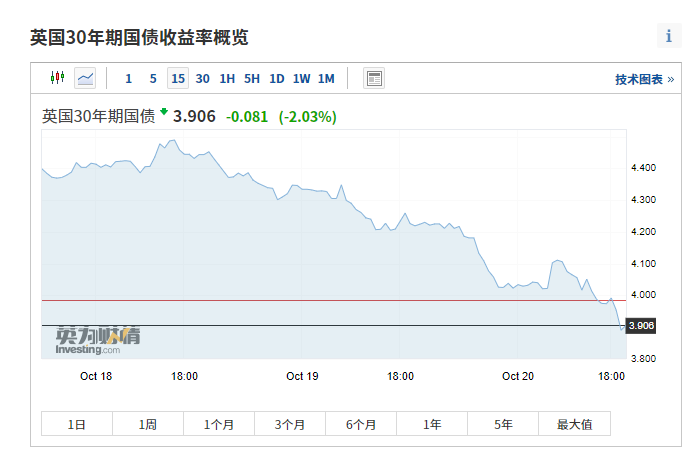Click the info icon beside the title

tap(668, 36)
